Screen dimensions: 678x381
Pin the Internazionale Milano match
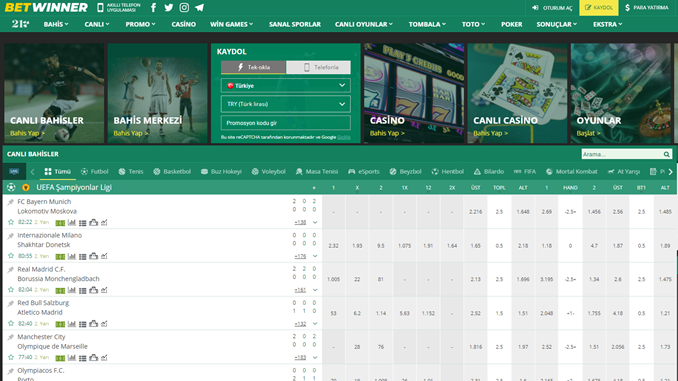pos(11,236)
